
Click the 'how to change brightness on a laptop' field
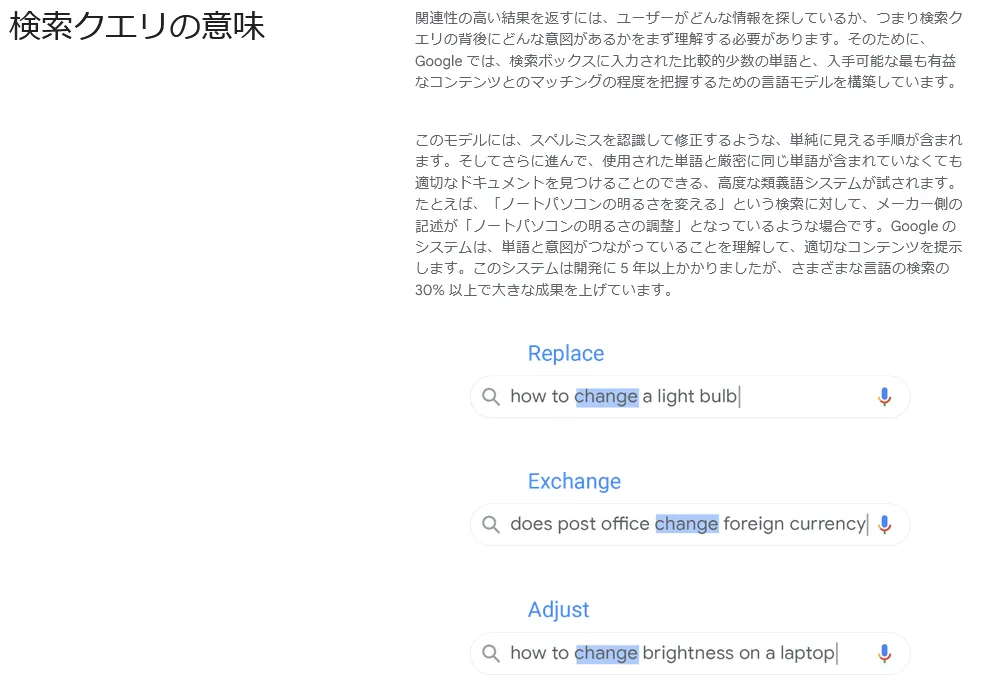coord(690,654)
